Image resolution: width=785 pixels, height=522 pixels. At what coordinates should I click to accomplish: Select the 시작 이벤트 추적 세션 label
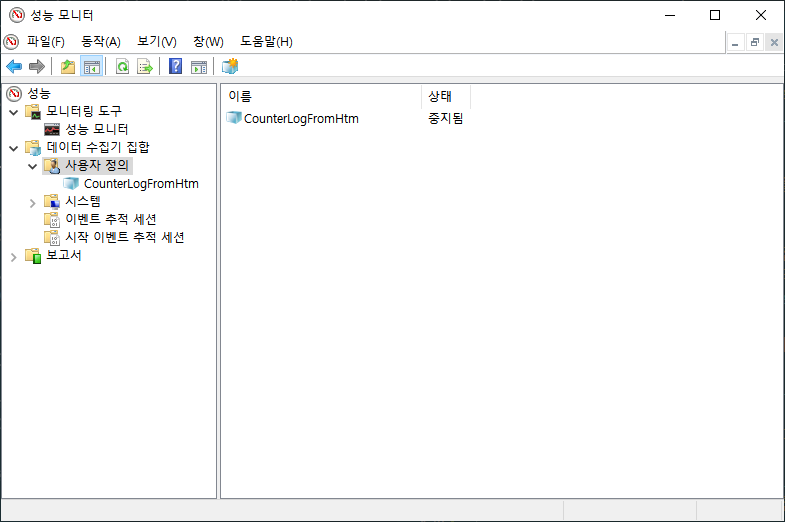125,237
